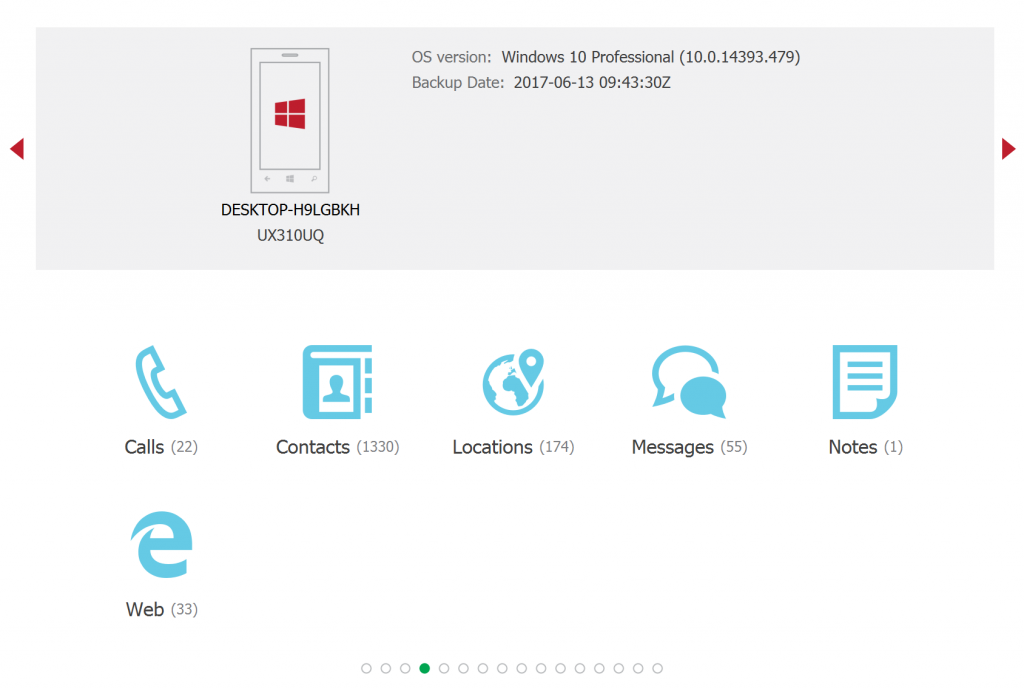1024x689 pixels.
Task: Open the Notes document icon
Action: 864,382
